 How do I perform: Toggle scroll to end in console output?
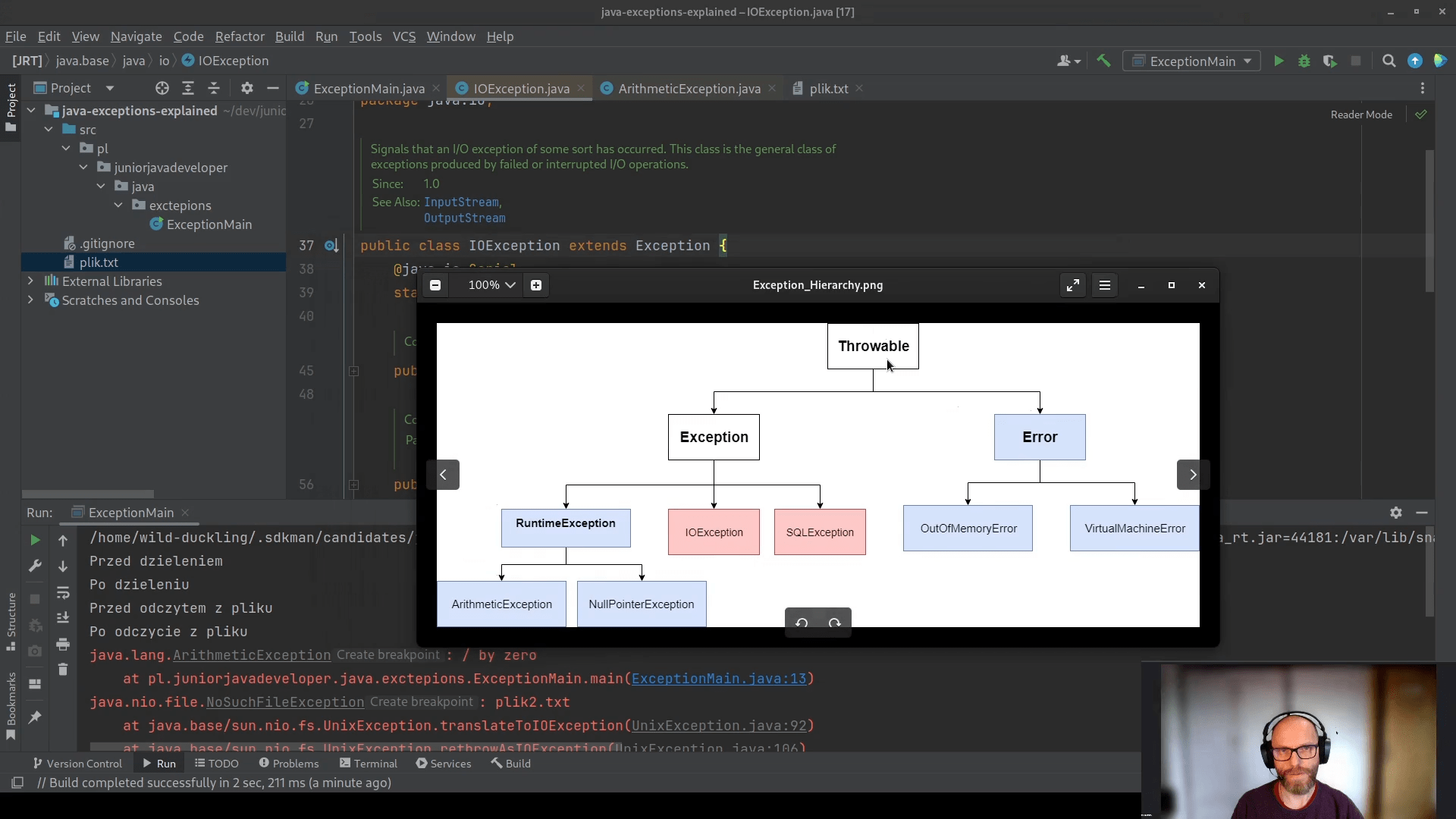pyautogui.click(x=63, y=618)
